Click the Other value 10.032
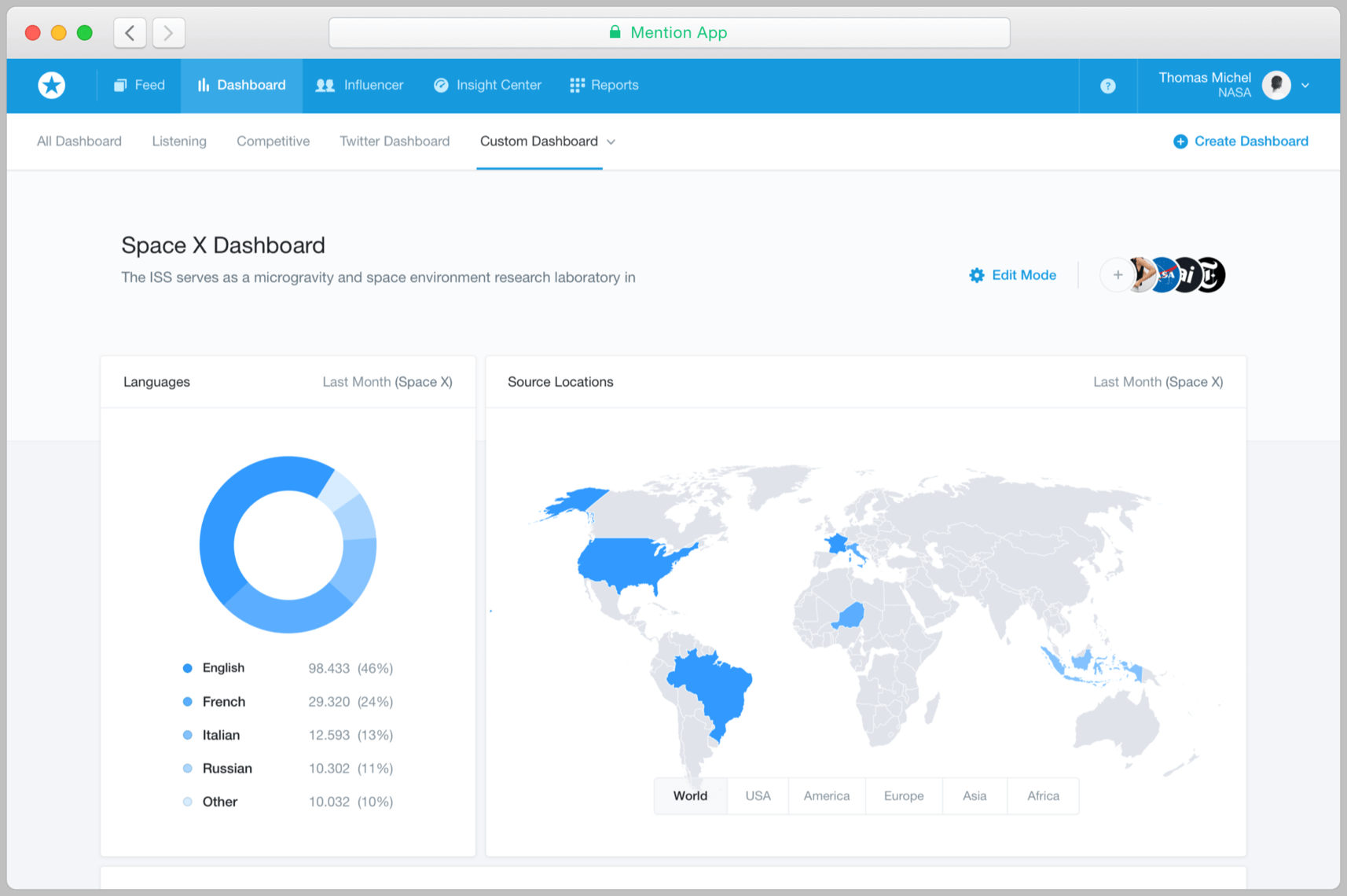Screen dimensions: 1347x896 pyautogui.click(x=328, y=802)
